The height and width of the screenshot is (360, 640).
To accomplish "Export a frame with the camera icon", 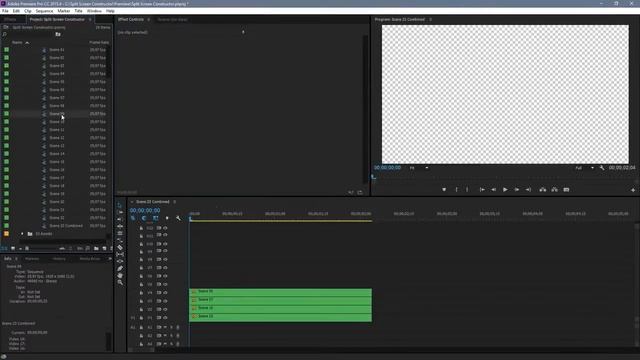I will point(566,190).
